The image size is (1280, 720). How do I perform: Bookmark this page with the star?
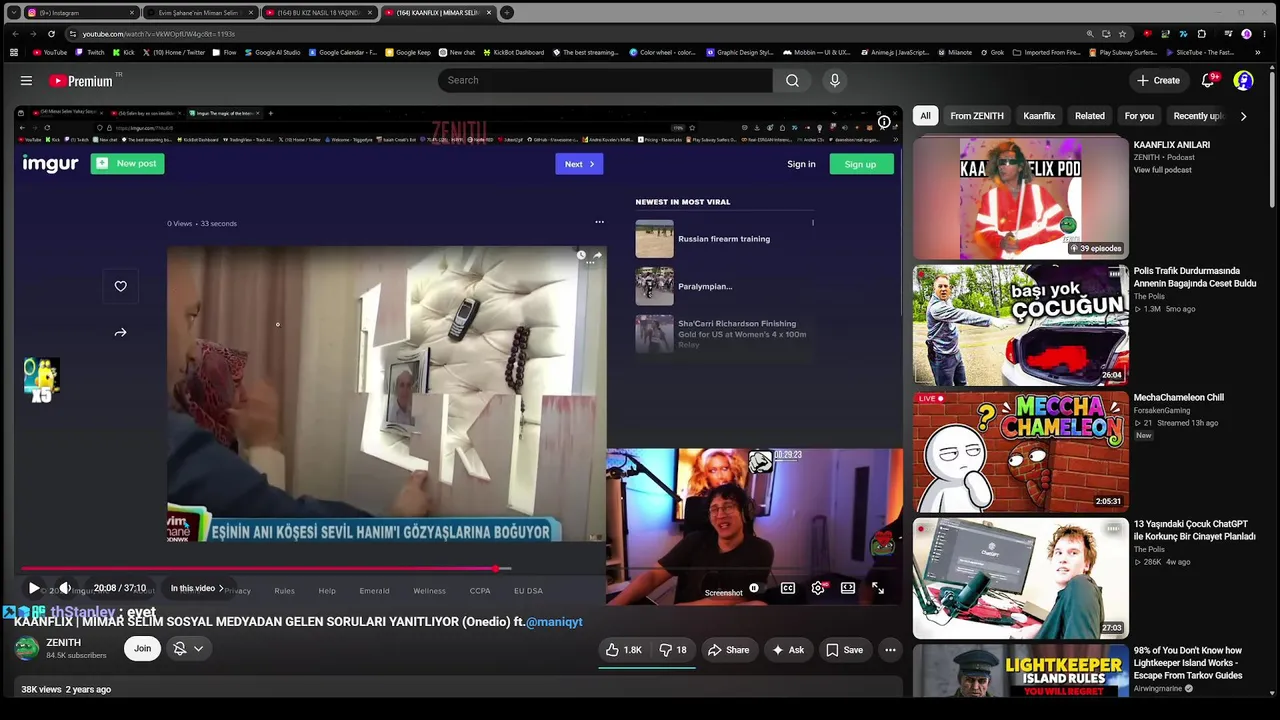tap(1122, 34)
